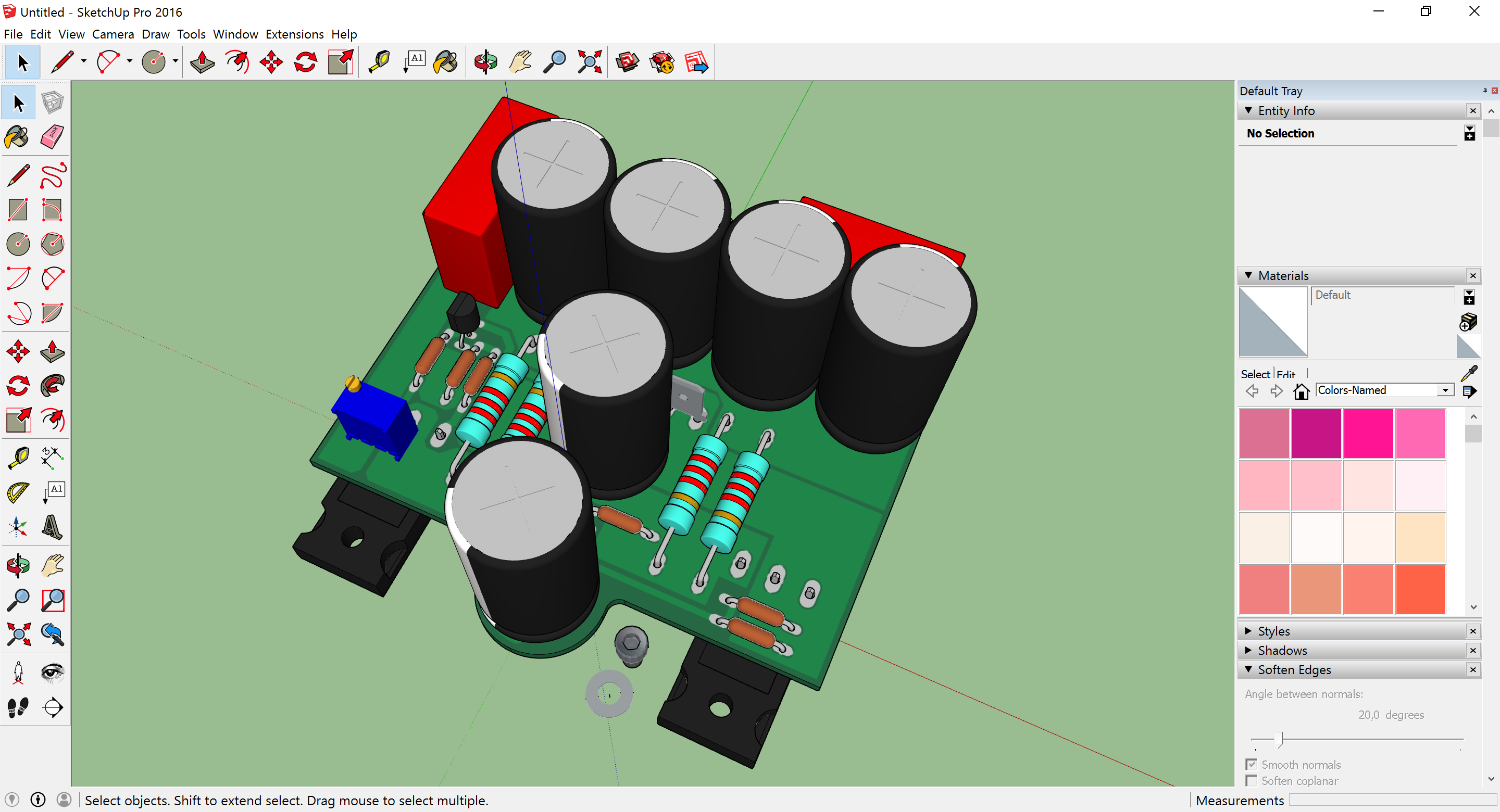Sample a material with the eyedropper
Screen dimensions: 1500x812
[x=1469, y=373]
